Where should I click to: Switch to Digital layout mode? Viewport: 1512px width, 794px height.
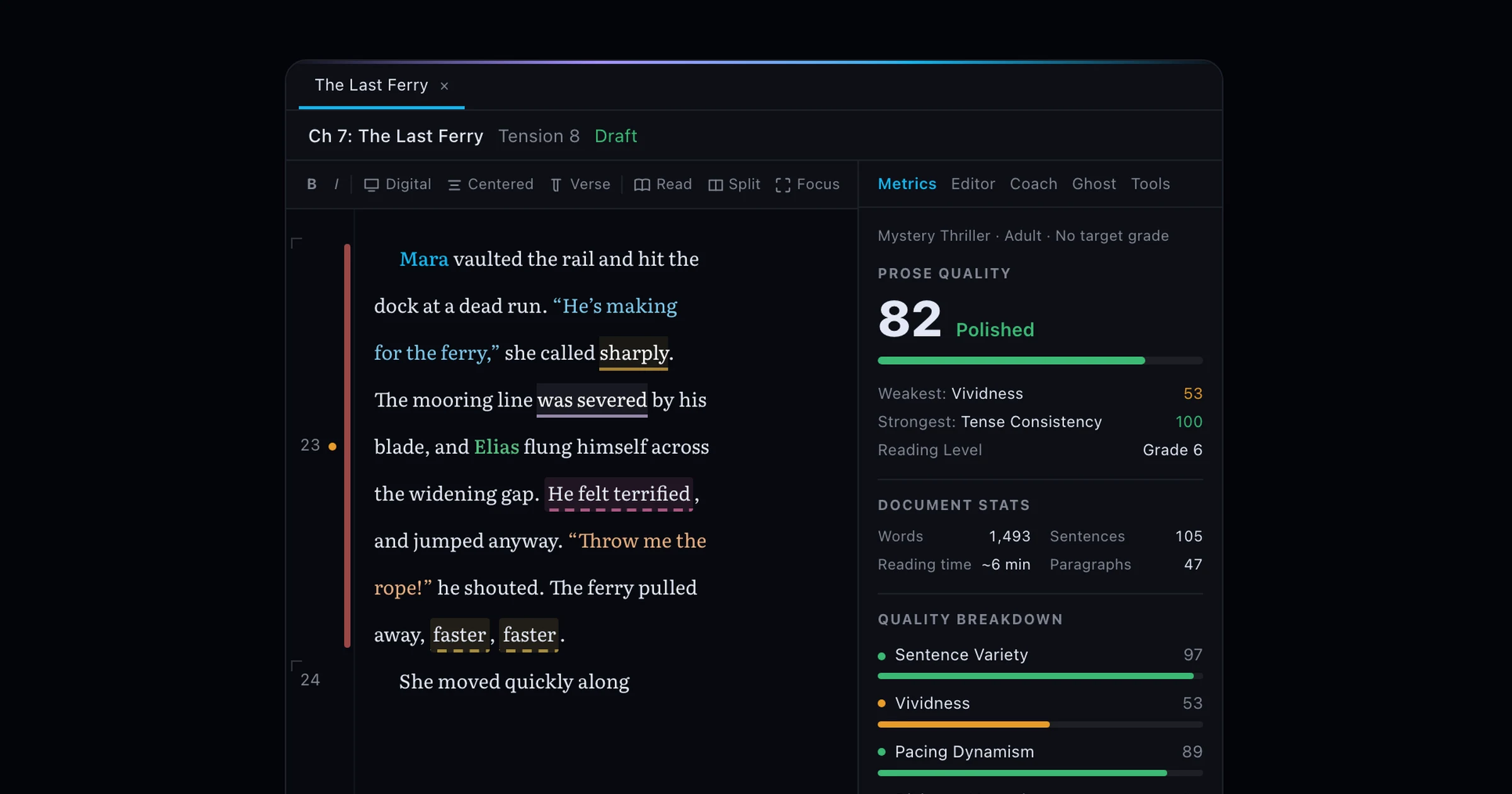click(398, 184)
